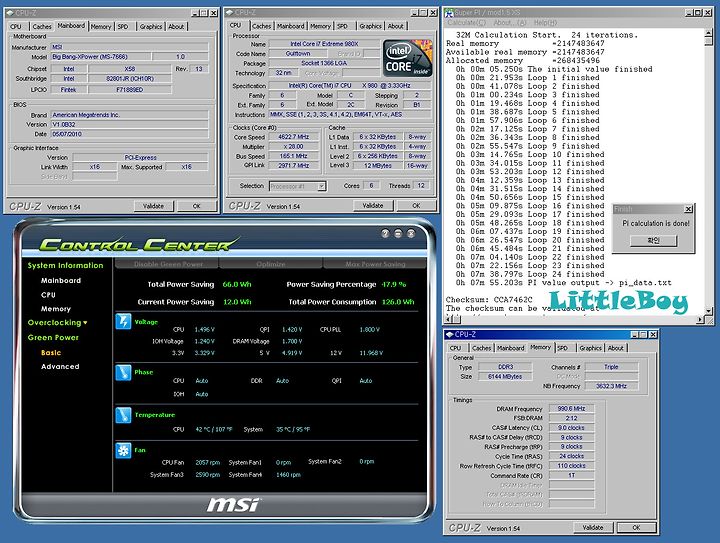Image resolution: width=720 pixels, height=543 pixels.
Task: Open About tab in Memory CPU-Z window
Action: (616, 348)
